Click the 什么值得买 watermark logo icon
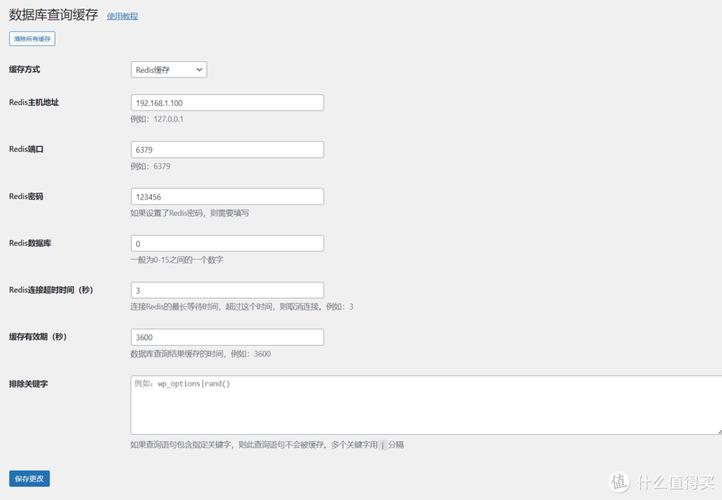 tap(619, 480)
